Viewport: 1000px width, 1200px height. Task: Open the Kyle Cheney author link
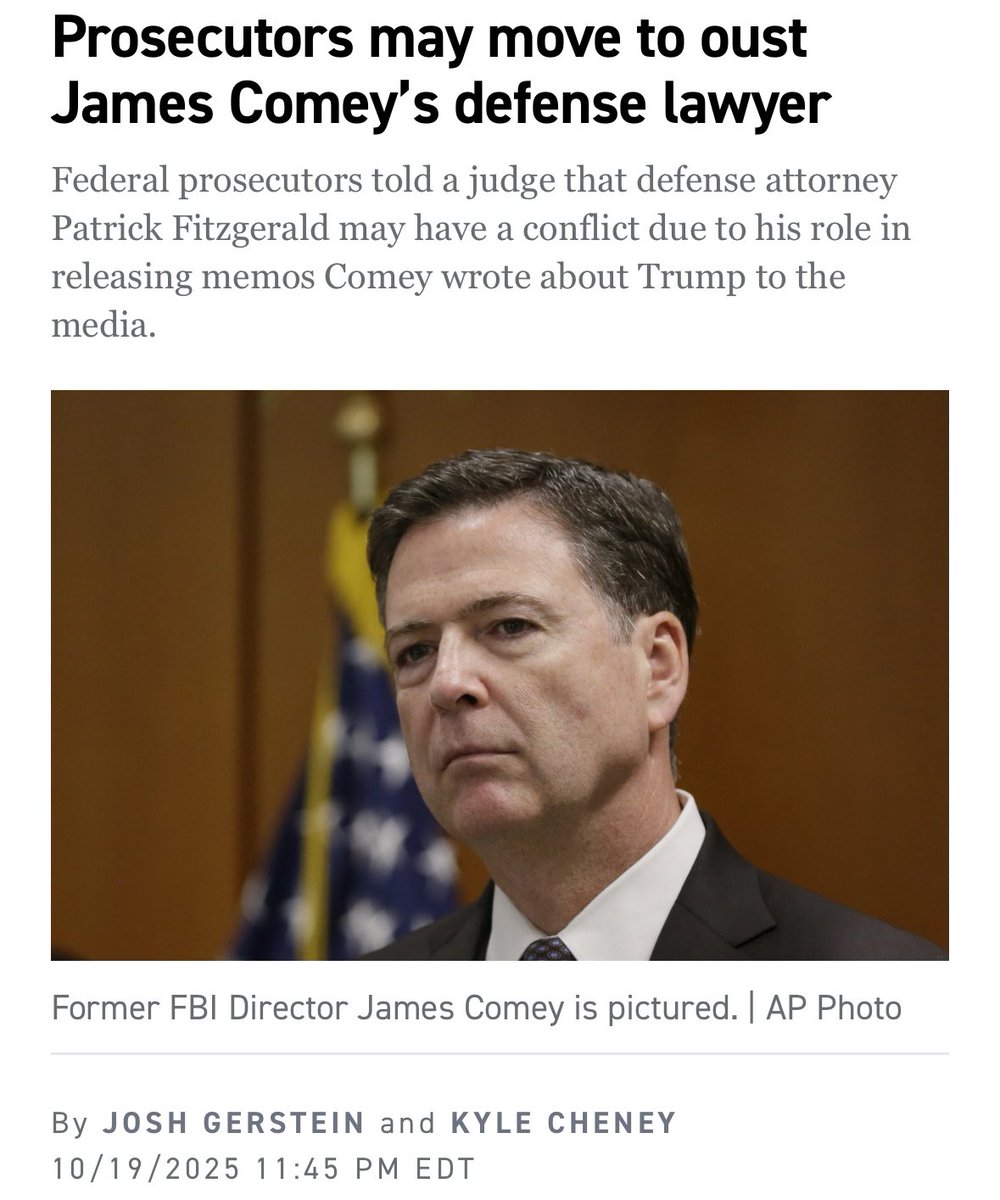pos(564,1122)
